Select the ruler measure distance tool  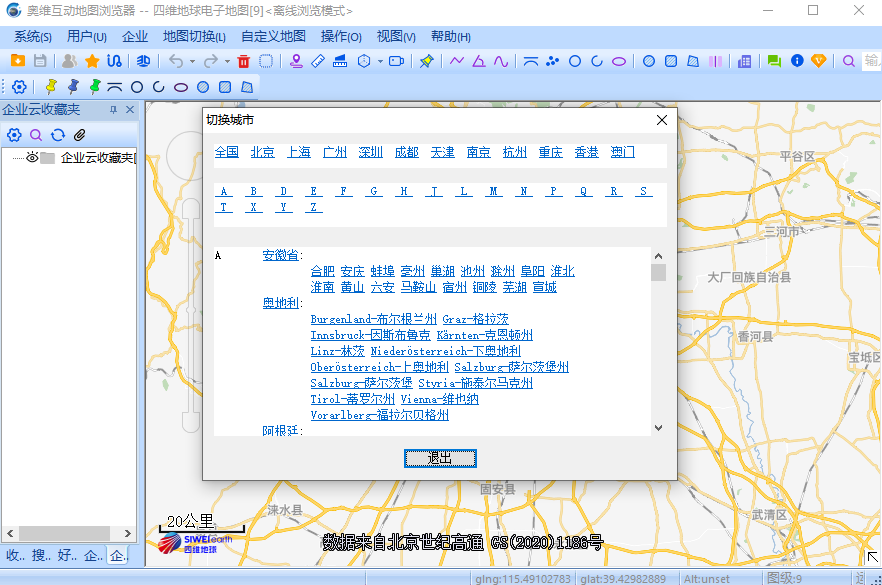click(318, 61)
